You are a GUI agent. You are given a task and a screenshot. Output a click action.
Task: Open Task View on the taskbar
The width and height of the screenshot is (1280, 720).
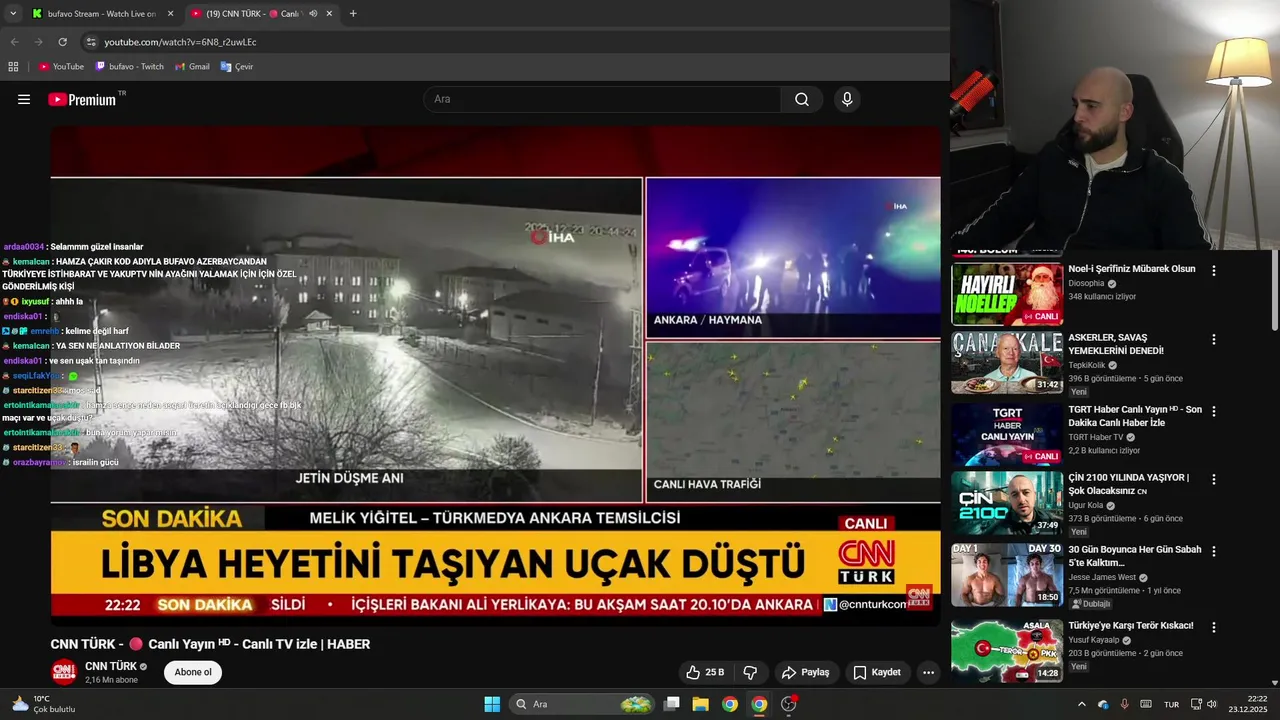(x=672, y=704)
